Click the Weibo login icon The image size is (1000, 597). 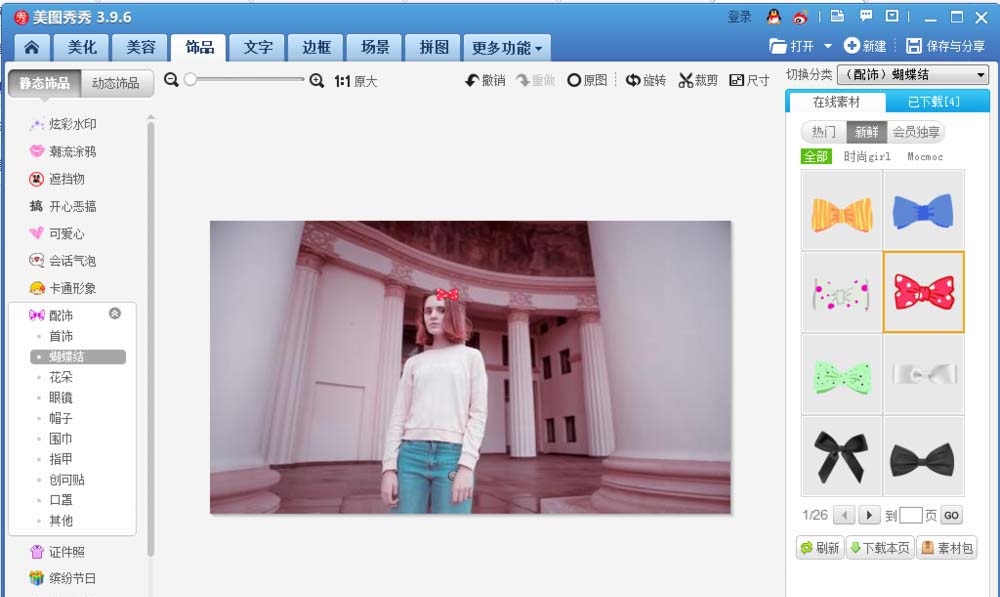[x=800, y=18]
